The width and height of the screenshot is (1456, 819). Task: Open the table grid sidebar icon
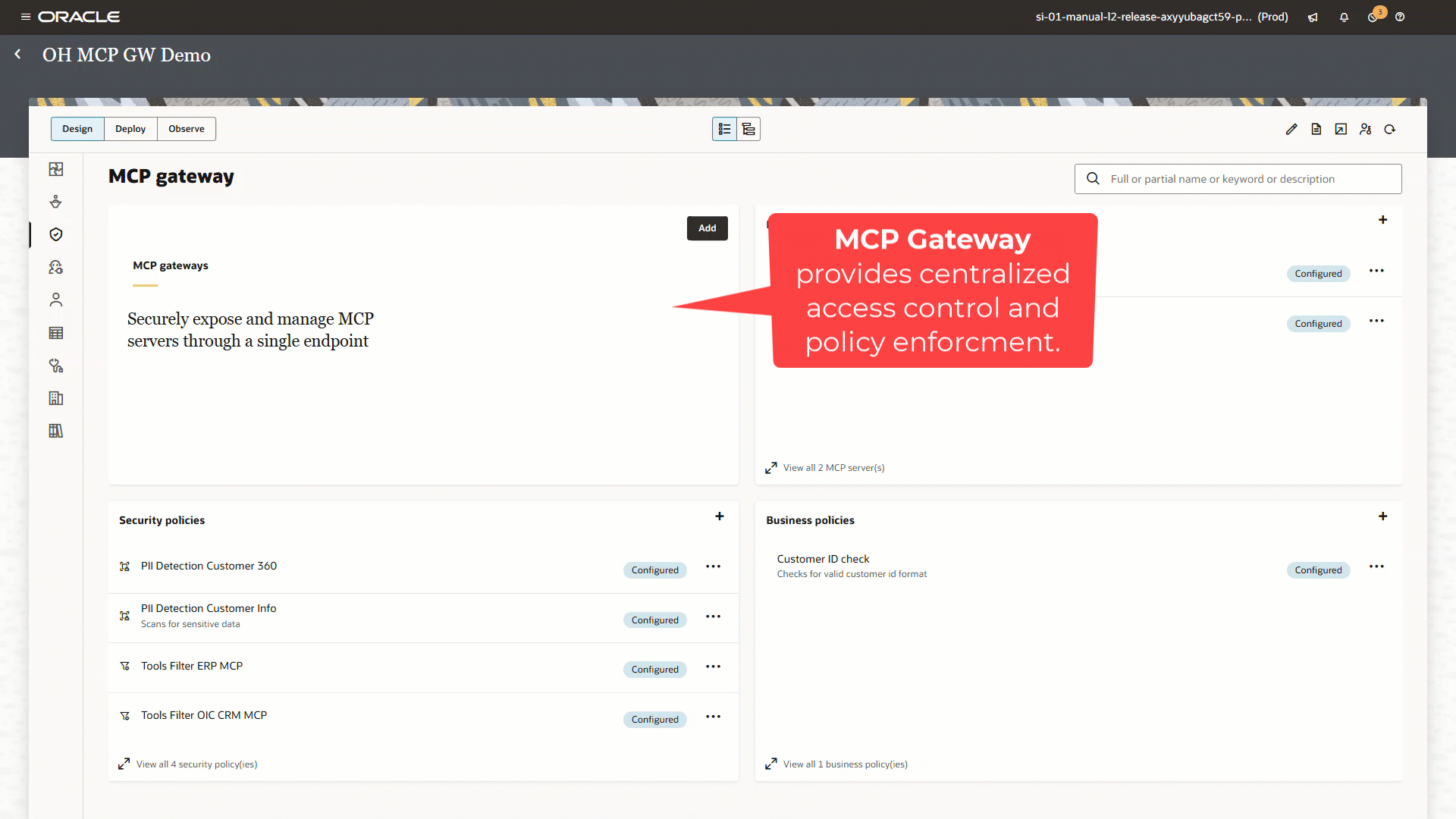[x=56, y=333]
